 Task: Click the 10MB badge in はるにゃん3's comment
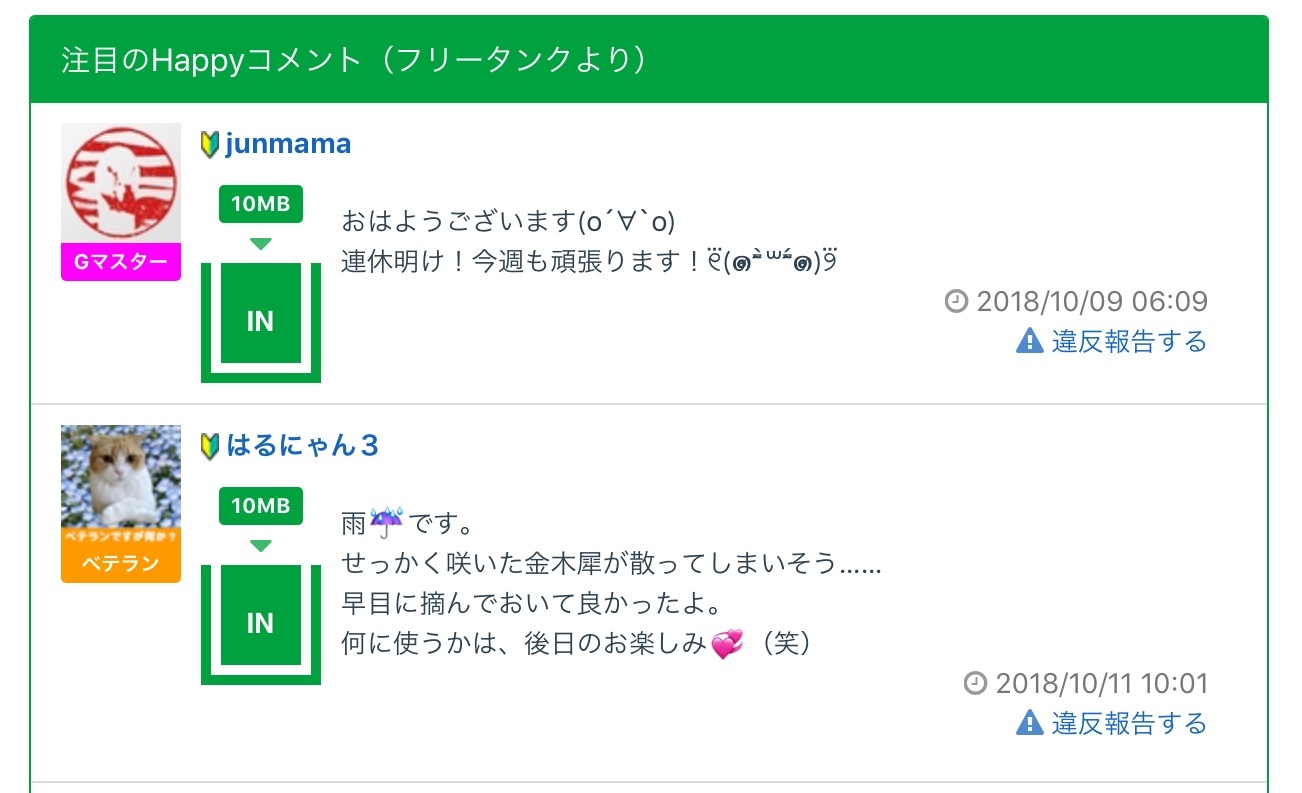(x=260, y=506)
